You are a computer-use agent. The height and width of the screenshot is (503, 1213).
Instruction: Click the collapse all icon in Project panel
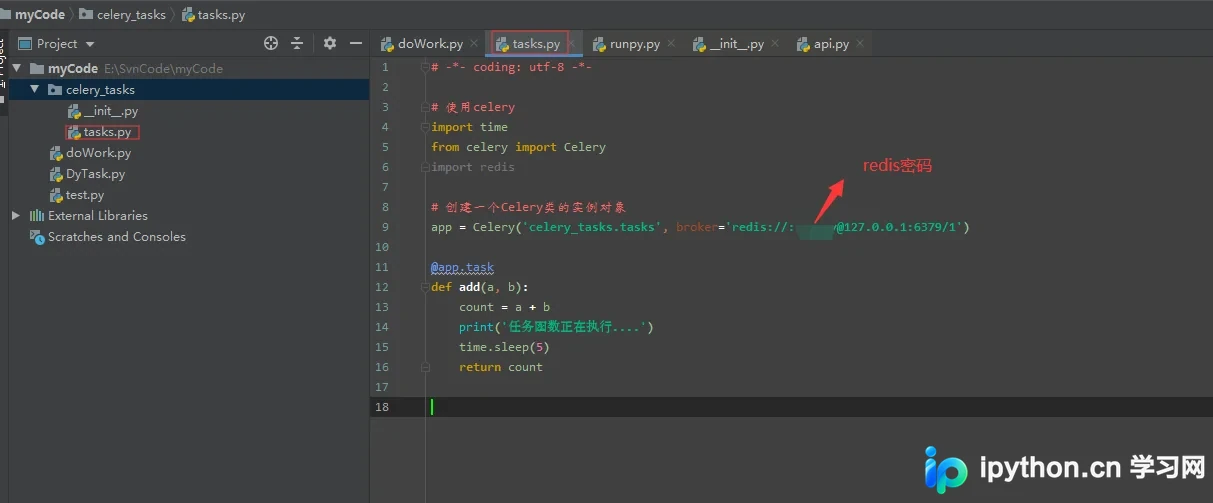(297, 43)
